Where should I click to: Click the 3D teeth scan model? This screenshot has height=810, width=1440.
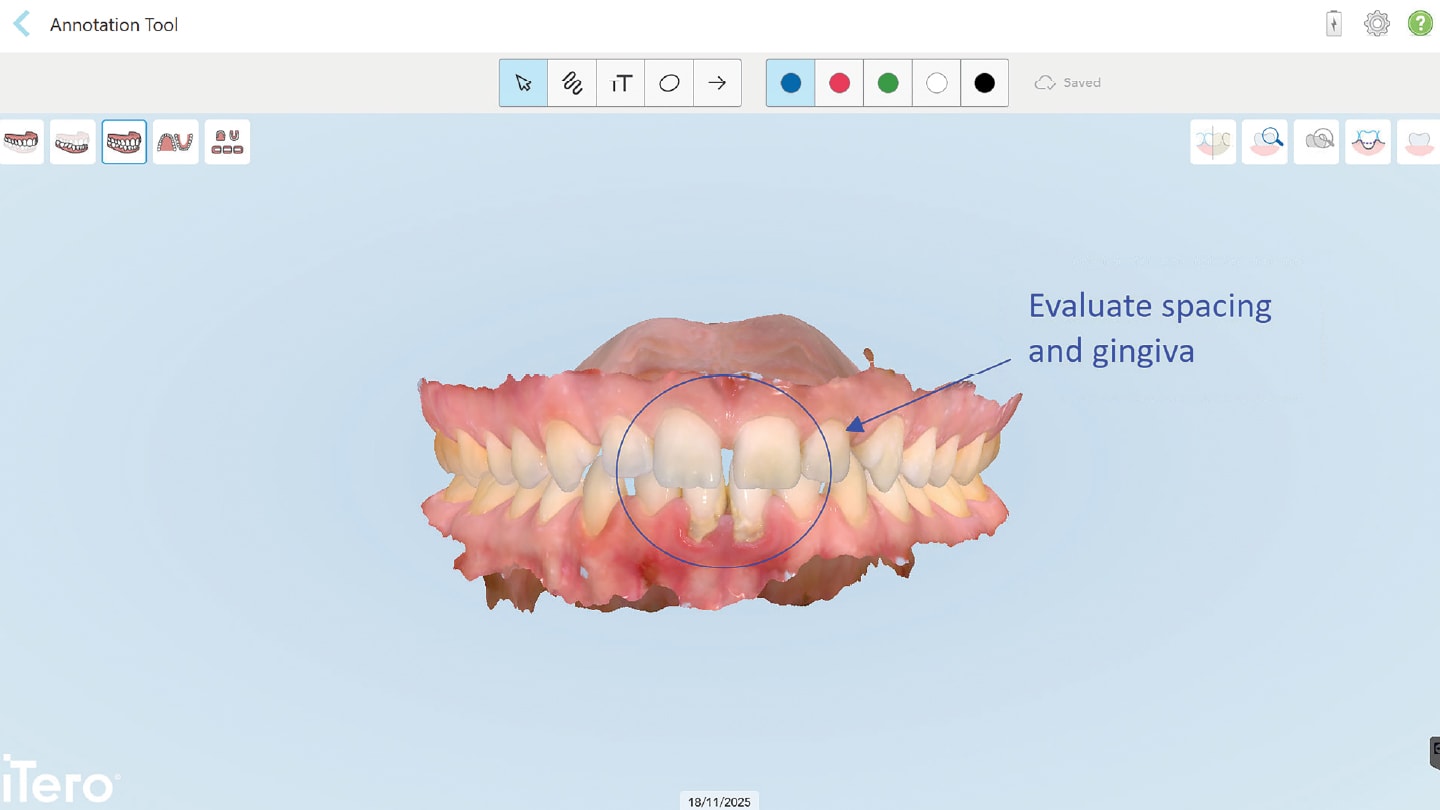tap(720, 465)
